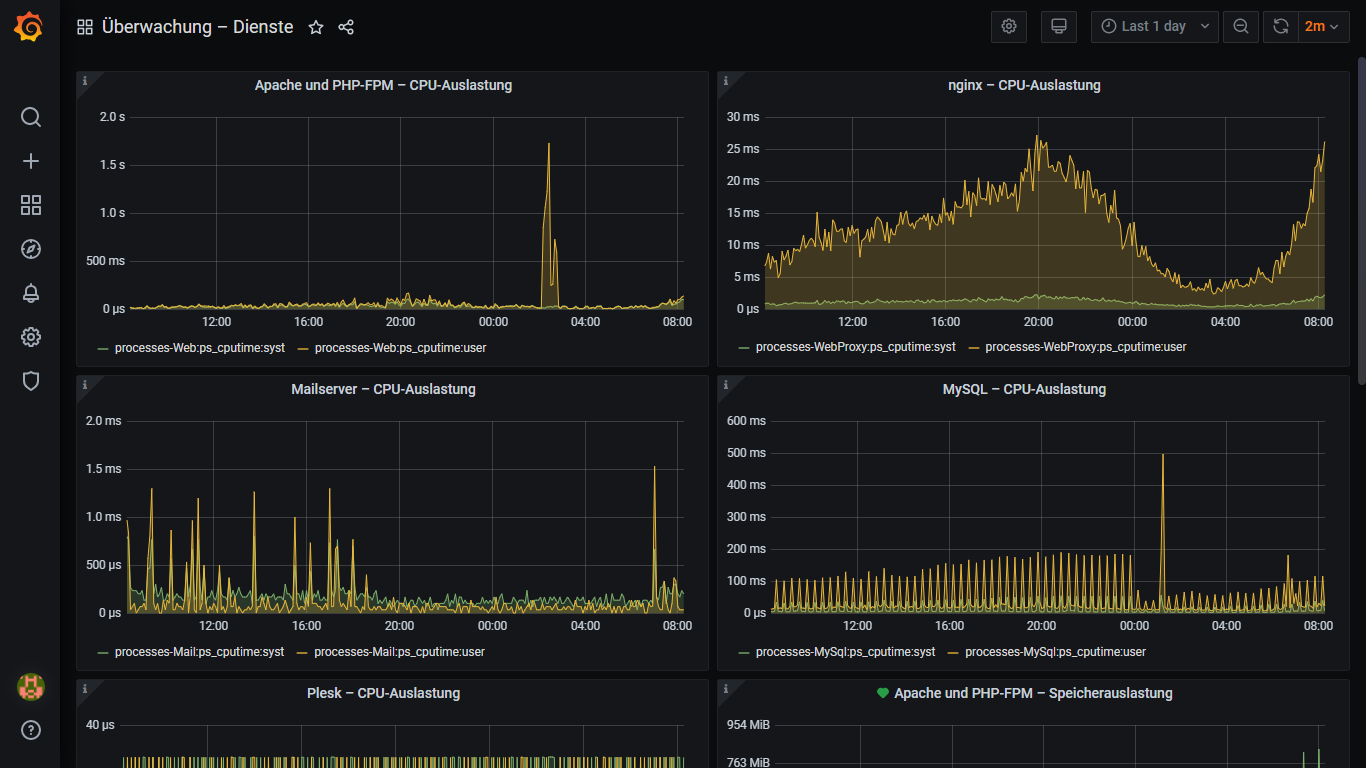The image size is (1366, 768).
Task: Click the Grafana logo home icon
Action: coord(29,27)
